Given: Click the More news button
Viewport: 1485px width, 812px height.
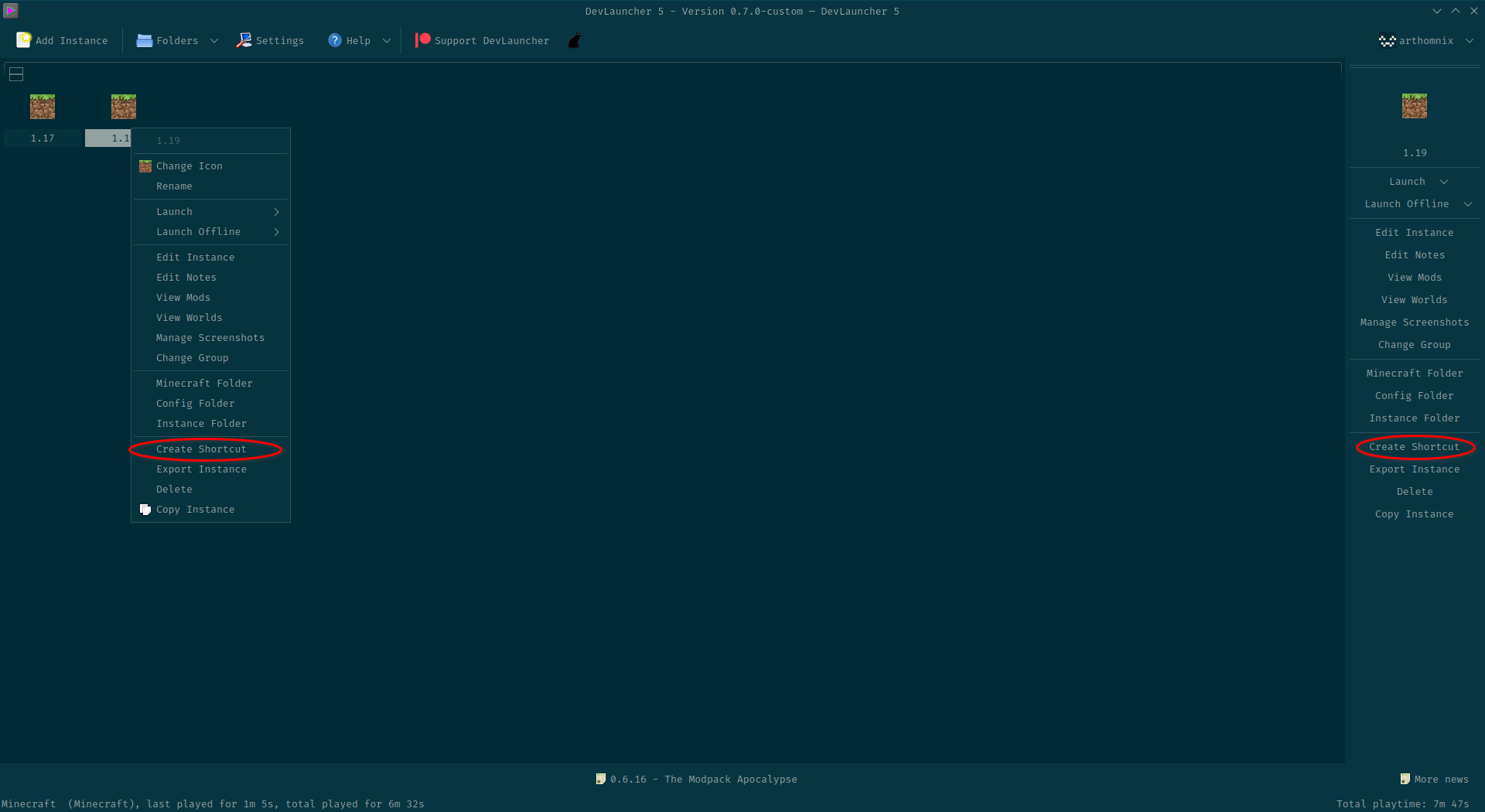Looking at the screenshot, I should pos(1435,780).
